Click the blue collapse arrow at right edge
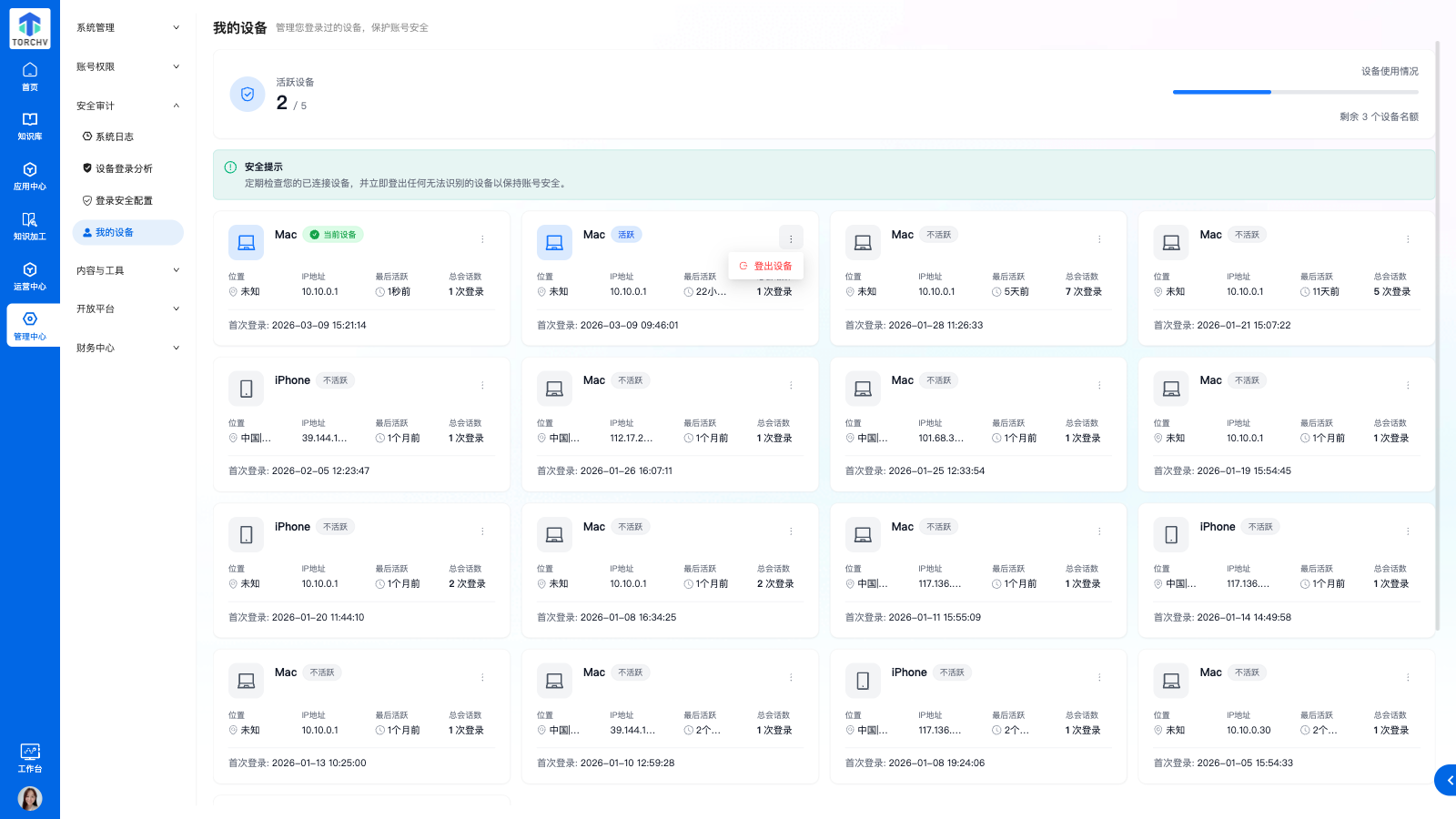Viewport: 1456px width, 819px height. (x=1448, y=780)
